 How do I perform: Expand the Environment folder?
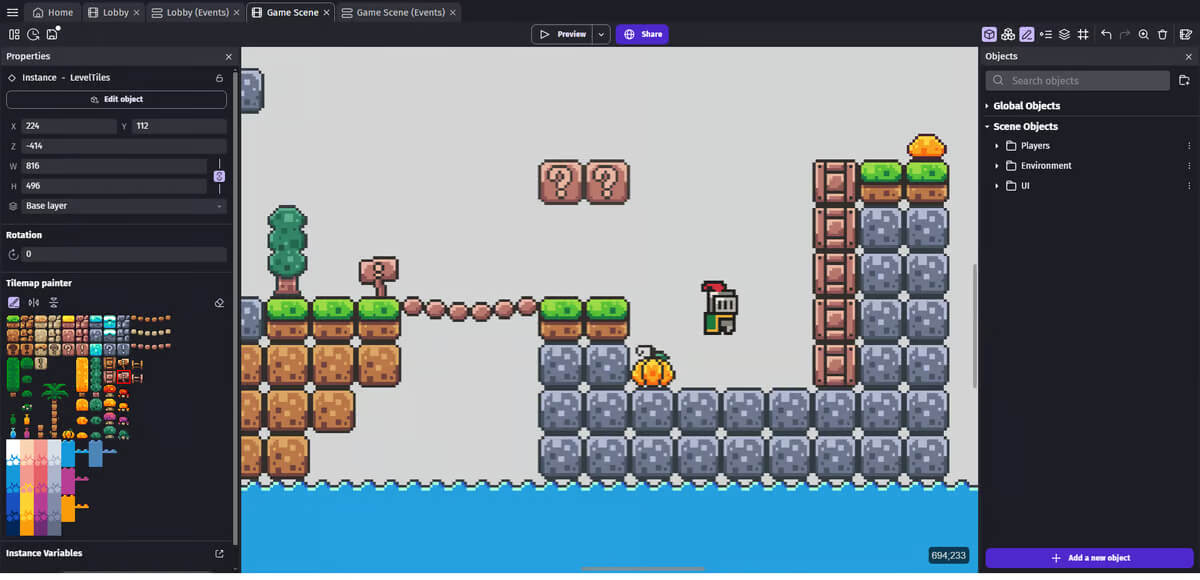997,166
